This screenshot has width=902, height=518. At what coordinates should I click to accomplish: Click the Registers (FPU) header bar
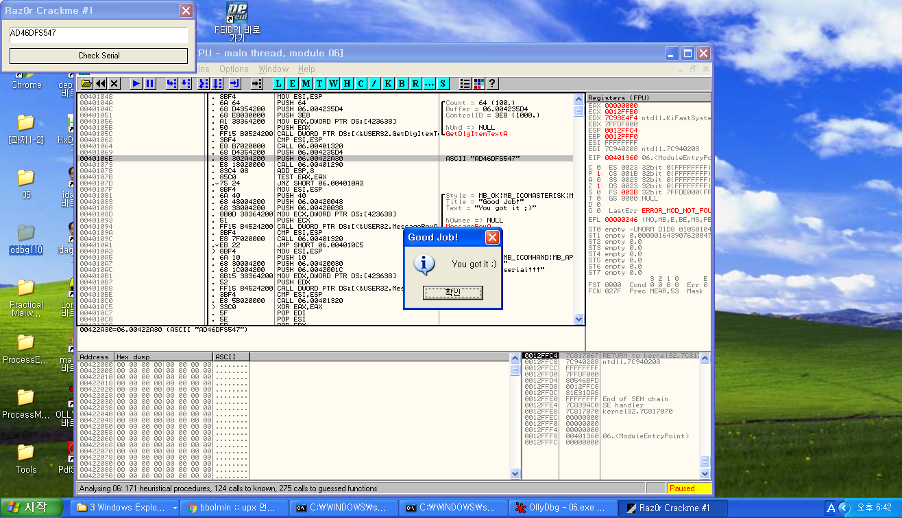[648, 98]
